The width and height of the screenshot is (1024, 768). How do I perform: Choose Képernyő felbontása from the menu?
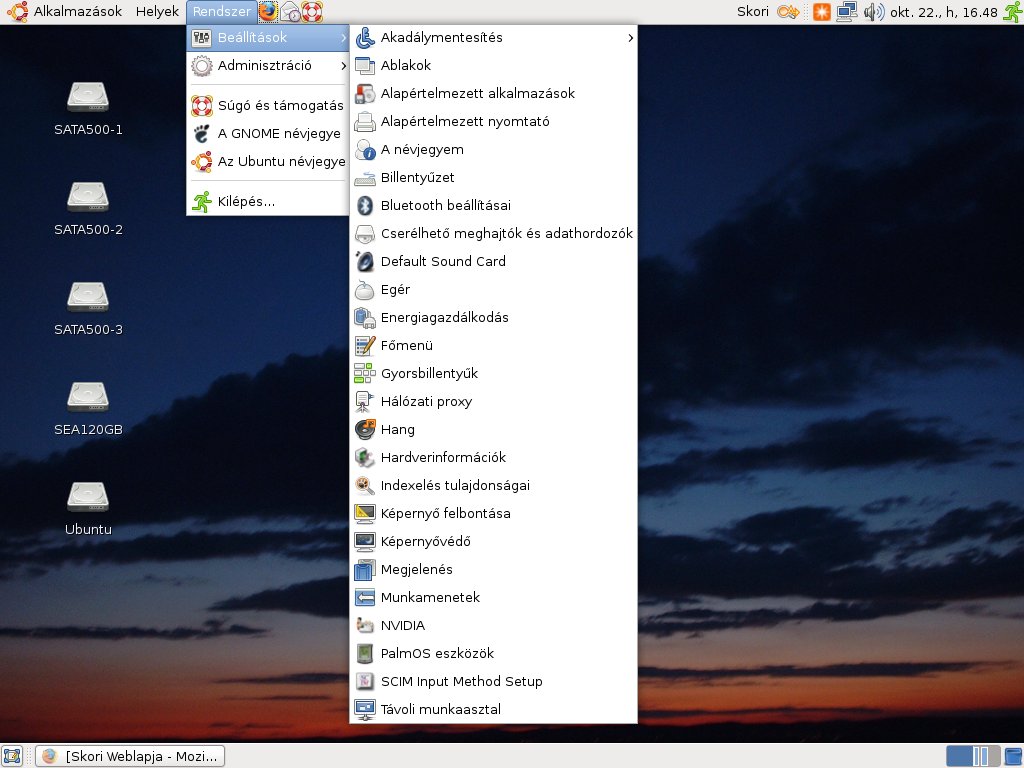pyautogui.click(x=445, y=514)
